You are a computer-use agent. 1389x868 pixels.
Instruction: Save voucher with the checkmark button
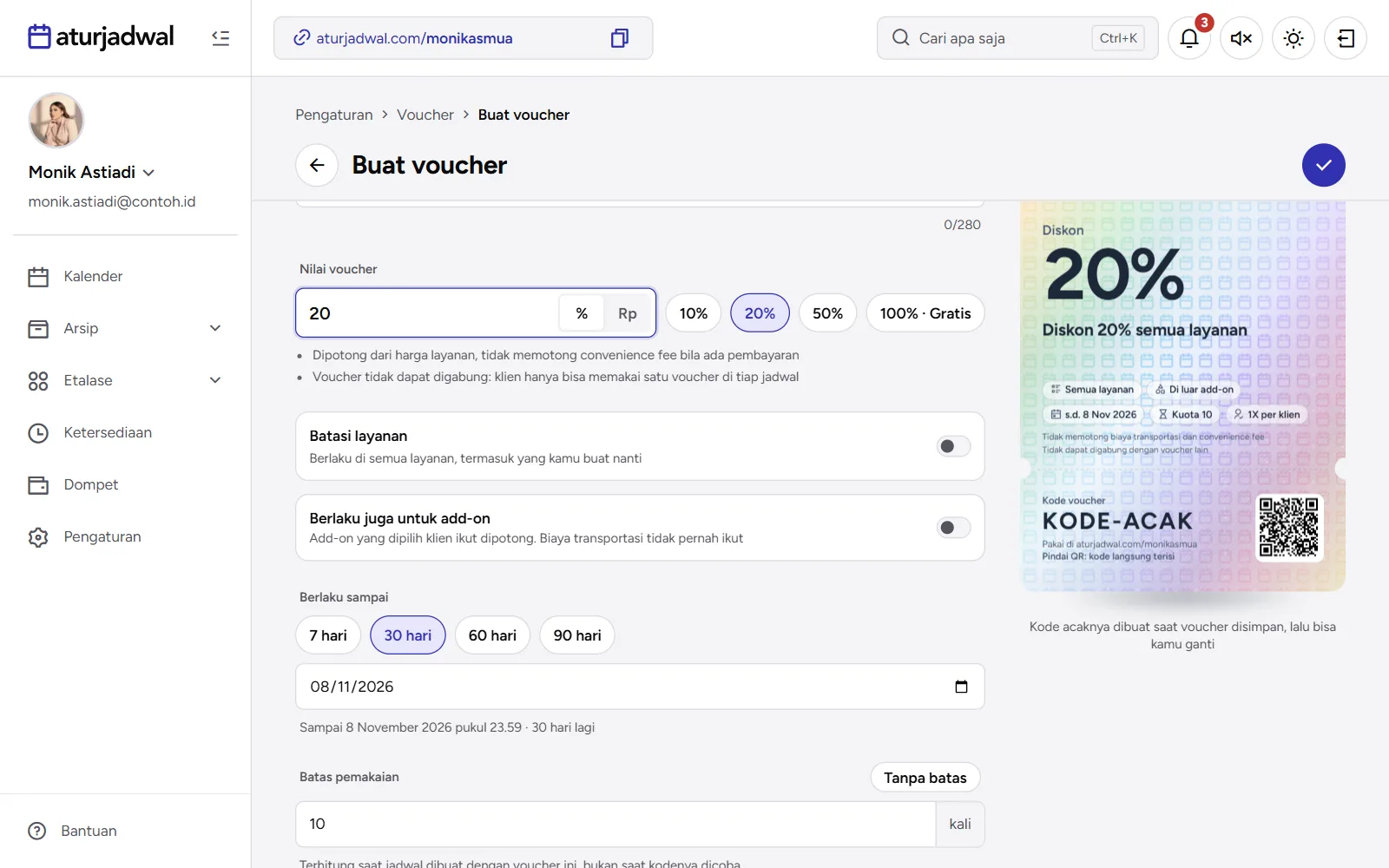(1323, 165)
